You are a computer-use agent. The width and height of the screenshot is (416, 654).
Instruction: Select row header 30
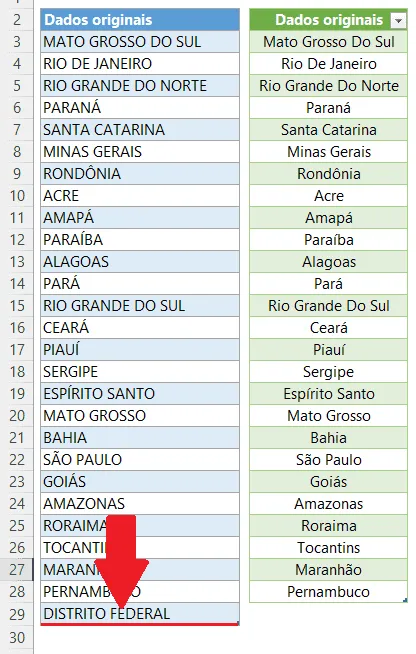[x=17, y=637]
